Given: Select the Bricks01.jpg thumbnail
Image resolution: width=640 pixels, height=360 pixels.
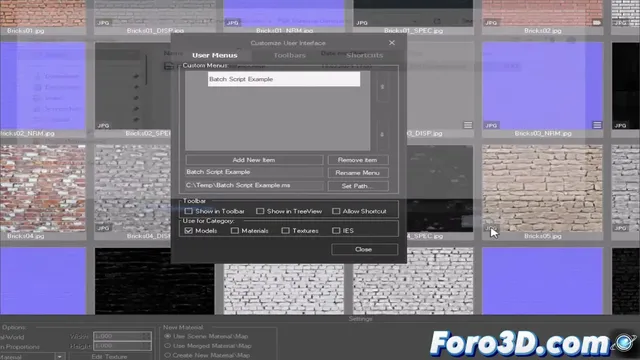Looking at the screenshot, I should 42,13.
